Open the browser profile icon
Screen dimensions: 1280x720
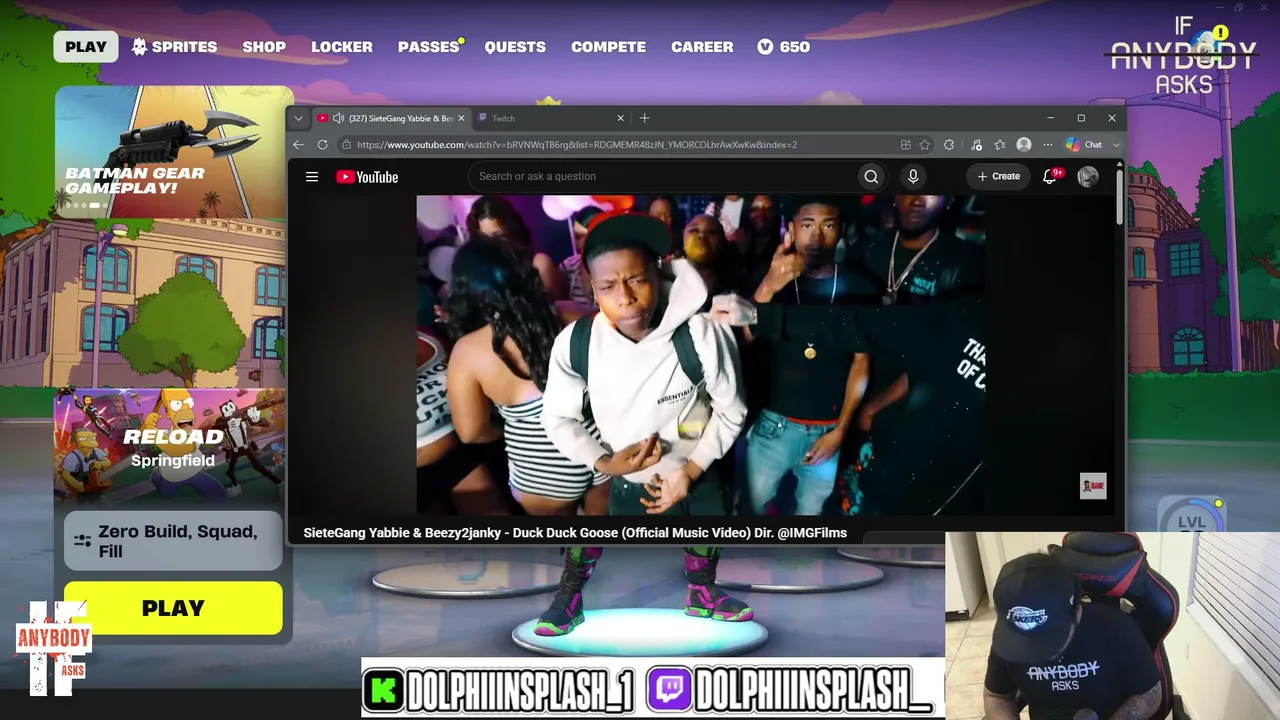(x=1024, y=145)
